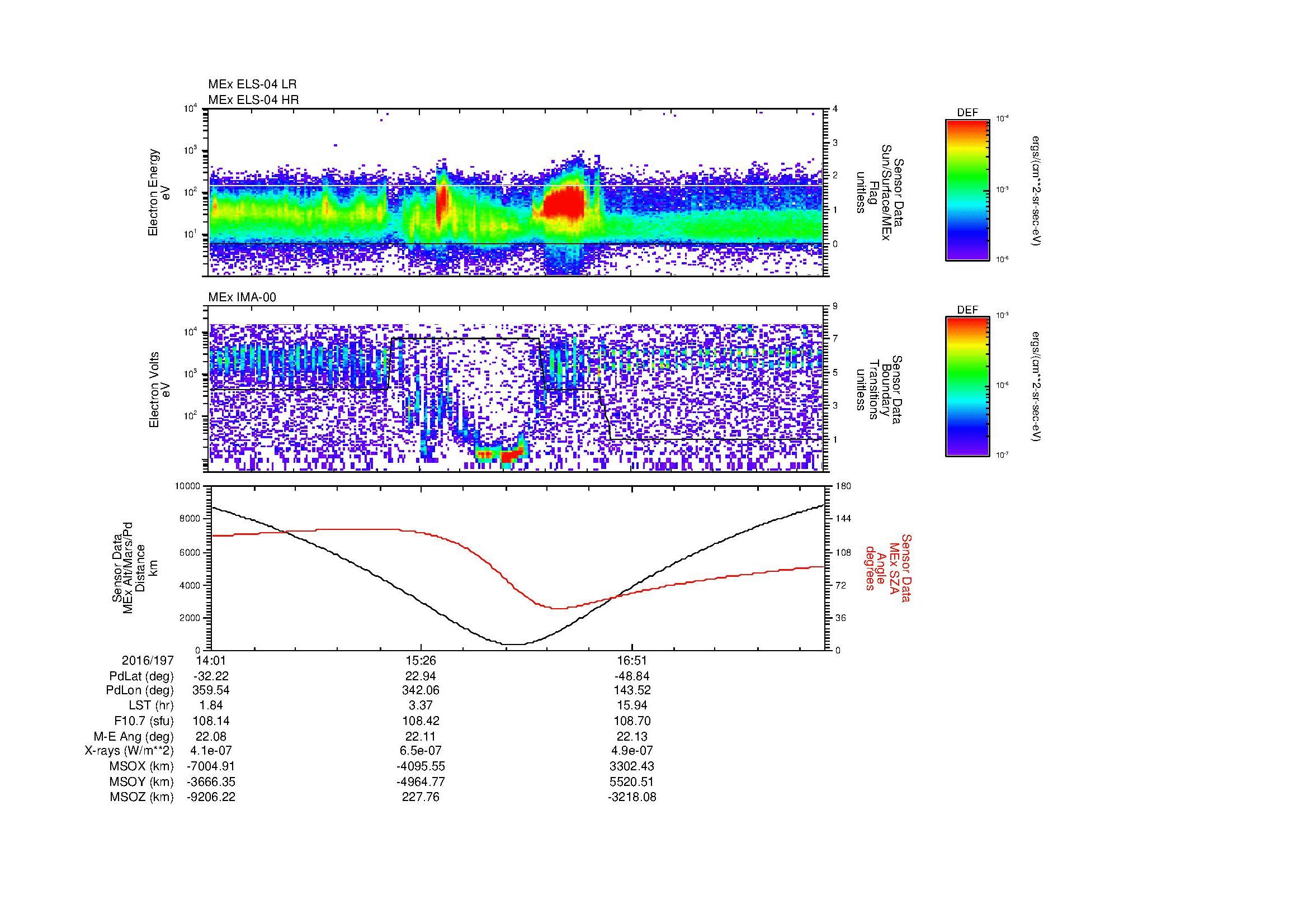1308x924 pixels.
Task: Click the date label "2016/197"
Action: coord(148,660)
